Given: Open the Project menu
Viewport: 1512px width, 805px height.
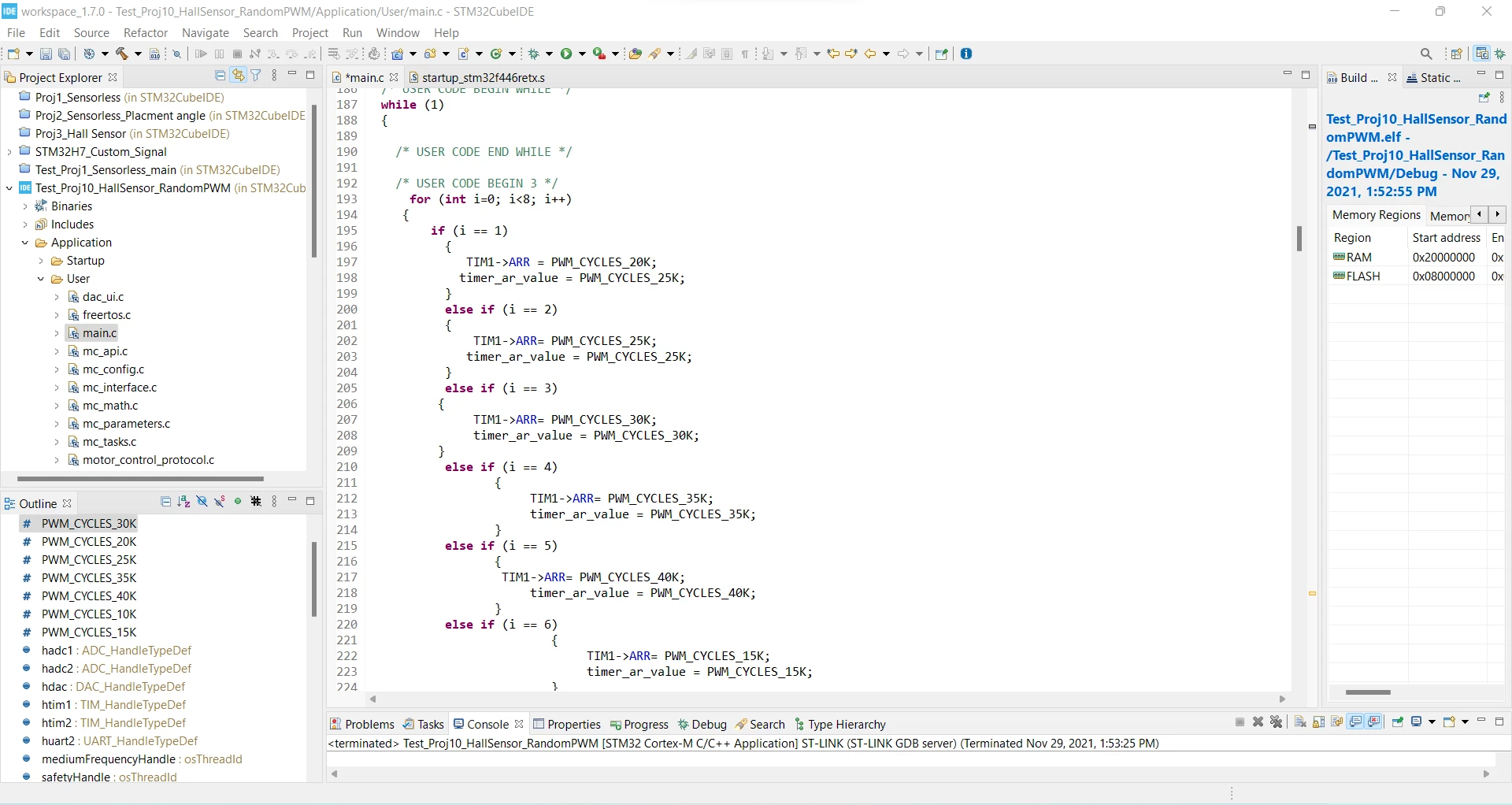Looking at the screenshot, I should click(310, 32).
